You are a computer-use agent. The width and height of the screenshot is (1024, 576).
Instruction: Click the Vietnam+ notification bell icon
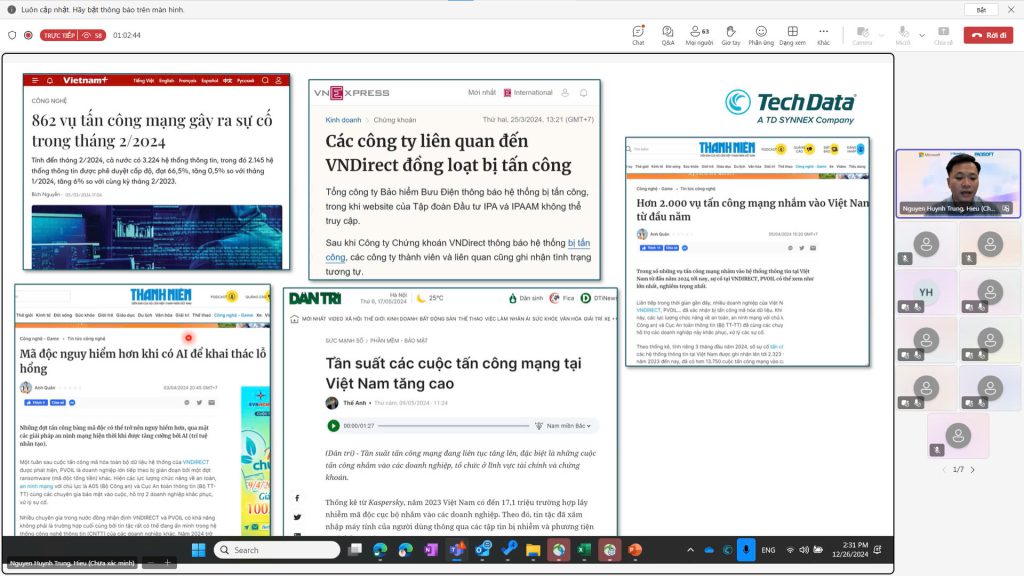coord(50,80)
